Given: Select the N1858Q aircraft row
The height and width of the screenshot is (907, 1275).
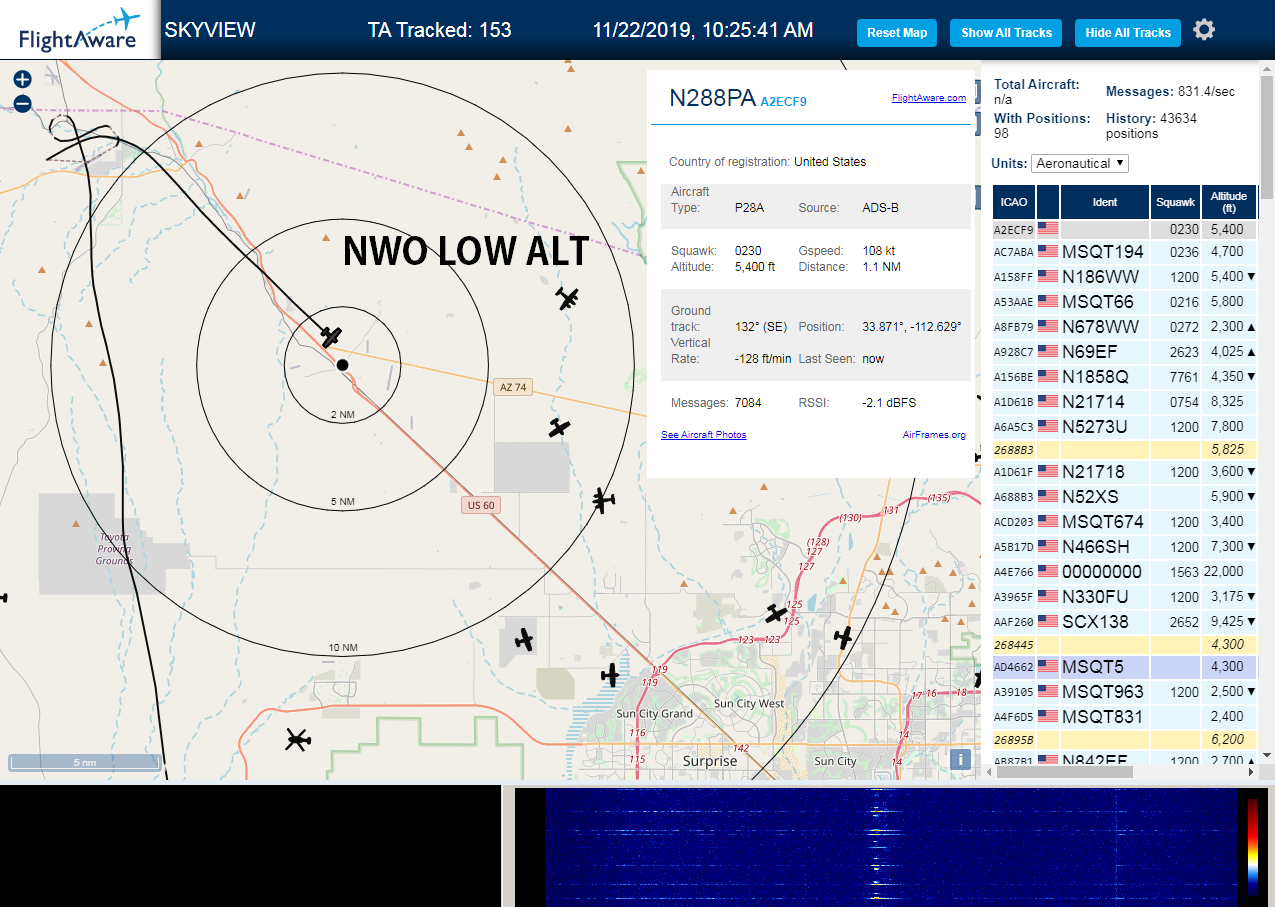Looking at the screenshot, I should 1124,376.
